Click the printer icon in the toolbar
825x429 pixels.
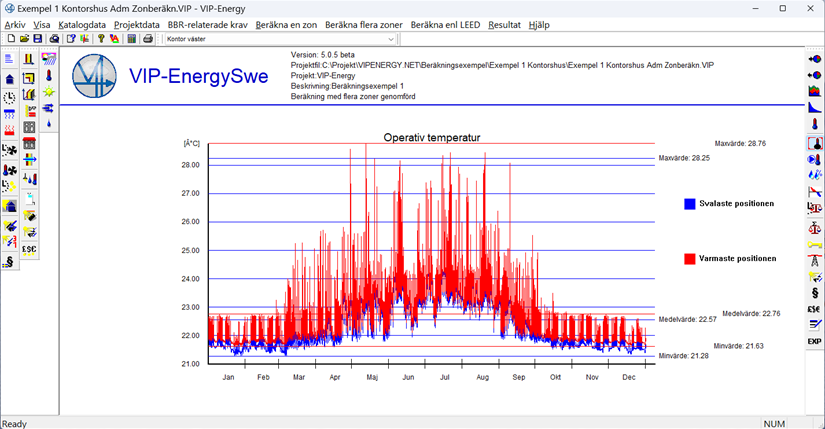148,39
